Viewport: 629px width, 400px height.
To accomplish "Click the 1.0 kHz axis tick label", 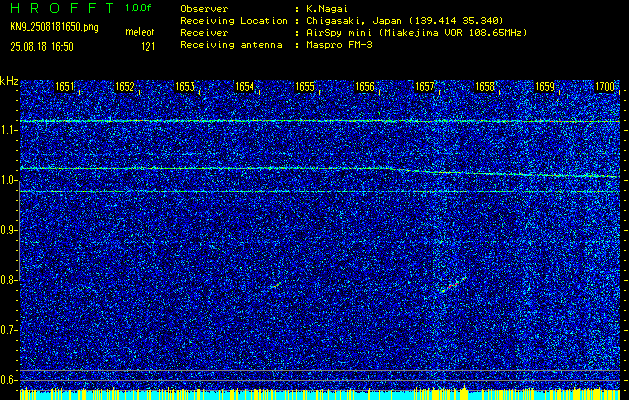I will pyautogui.click(x=7, y=181).
